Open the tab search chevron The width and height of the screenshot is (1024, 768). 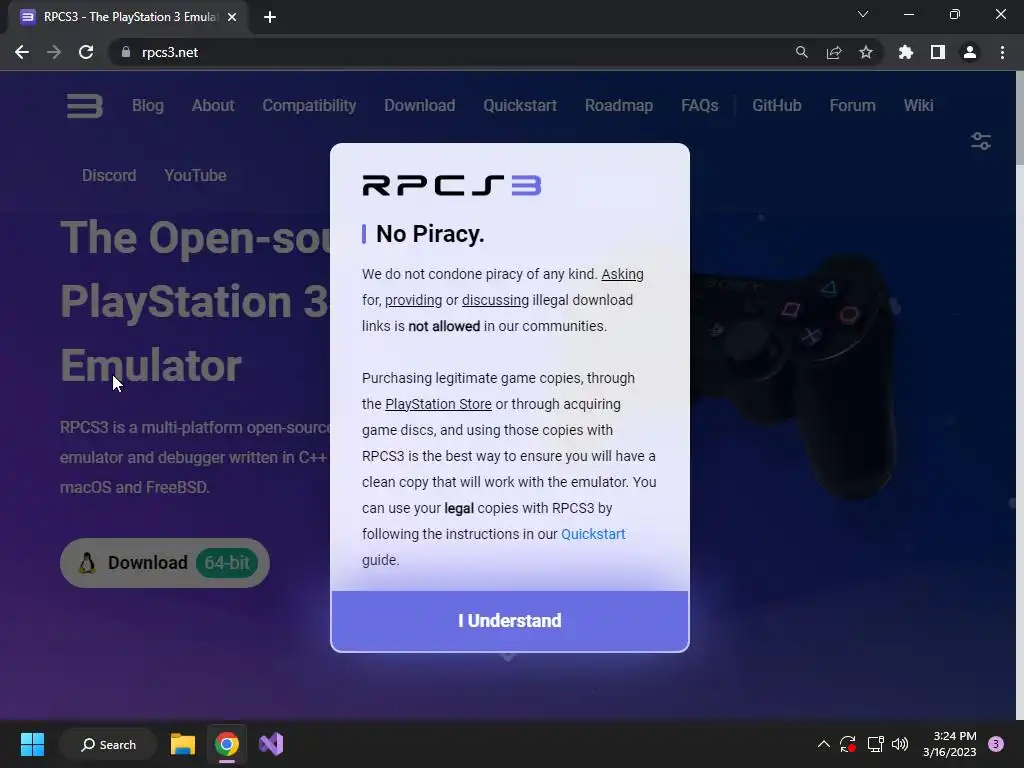tap(863, 14)
